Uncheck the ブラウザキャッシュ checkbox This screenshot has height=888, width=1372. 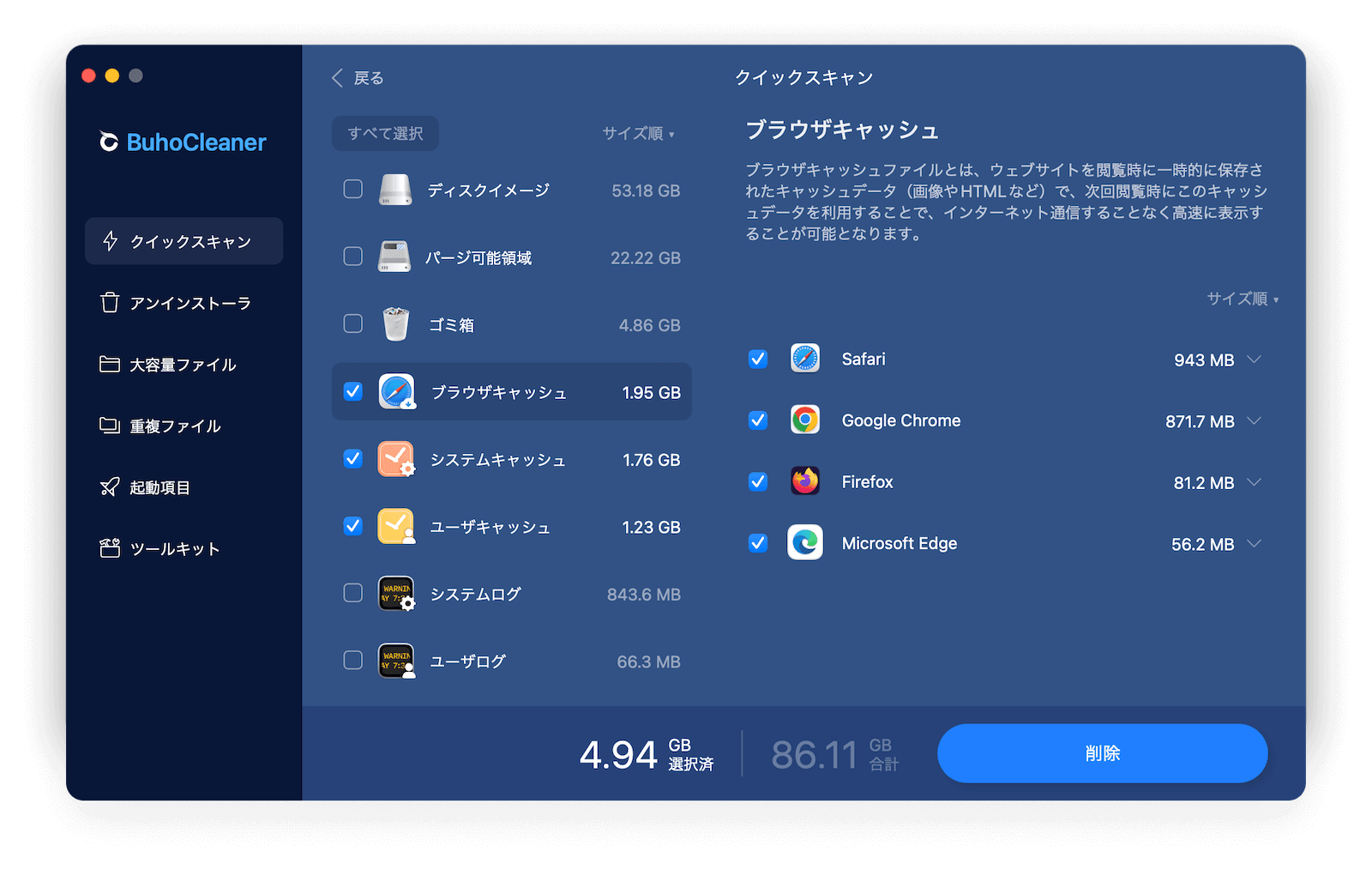pos(353,391)
